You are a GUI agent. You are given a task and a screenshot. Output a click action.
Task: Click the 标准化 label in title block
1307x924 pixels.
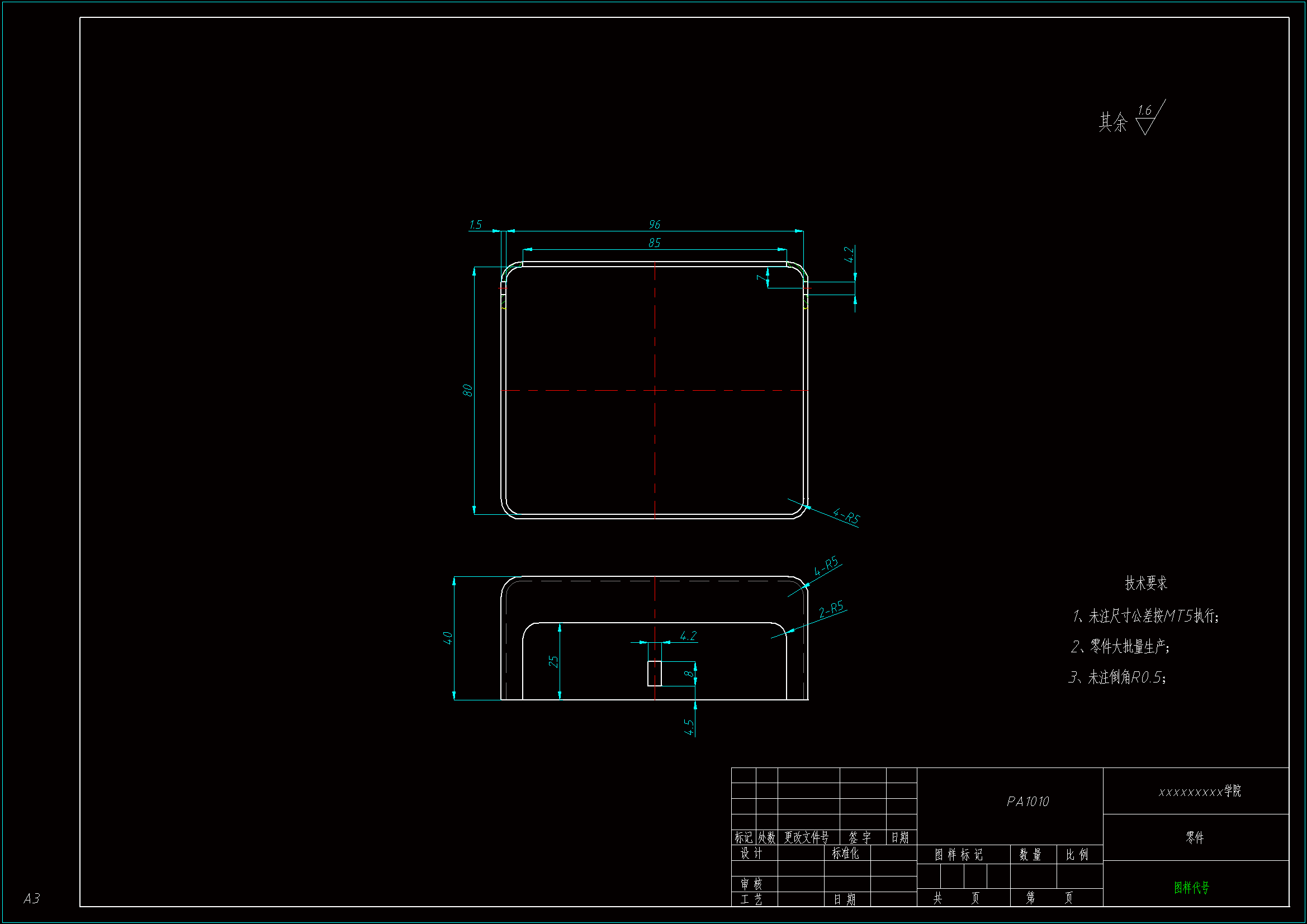(x=845, y=854)
